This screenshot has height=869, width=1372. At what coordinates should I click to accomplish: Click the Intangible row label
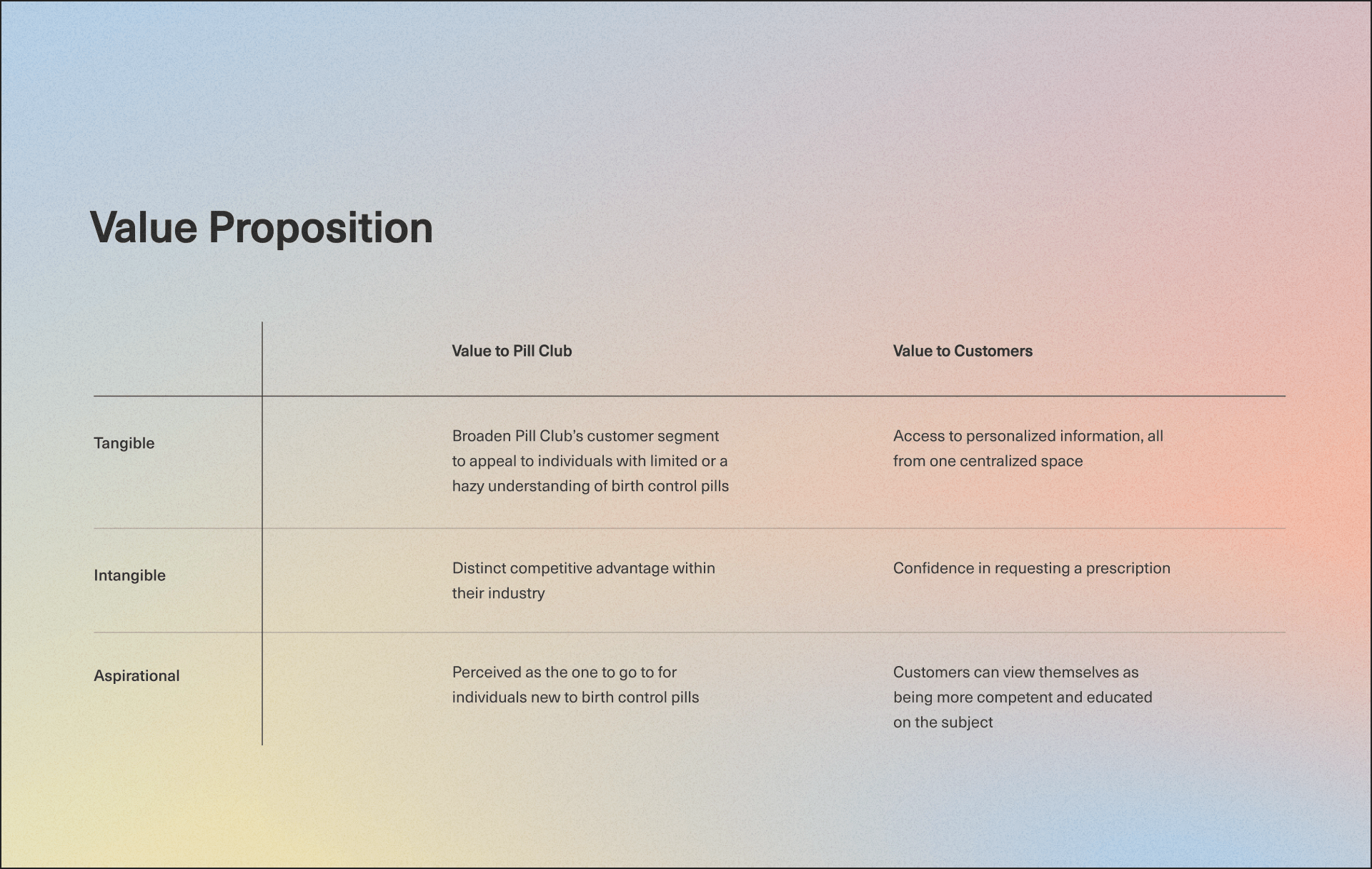[x=129, y=575]
